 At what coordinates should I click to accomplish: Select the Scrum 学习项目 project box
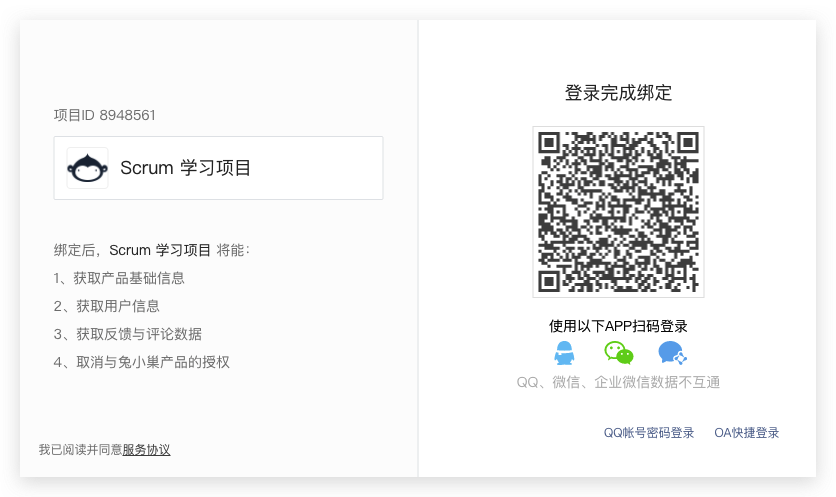(219, 168)
